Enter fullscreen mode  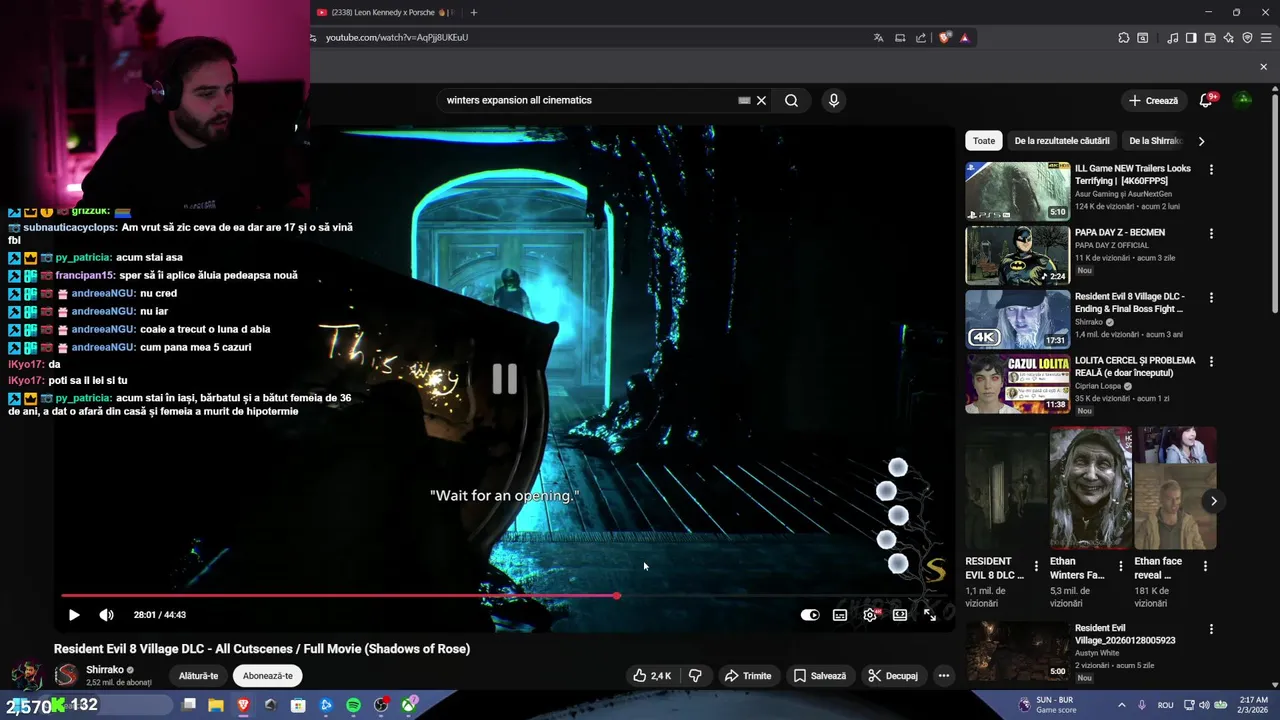930,615
